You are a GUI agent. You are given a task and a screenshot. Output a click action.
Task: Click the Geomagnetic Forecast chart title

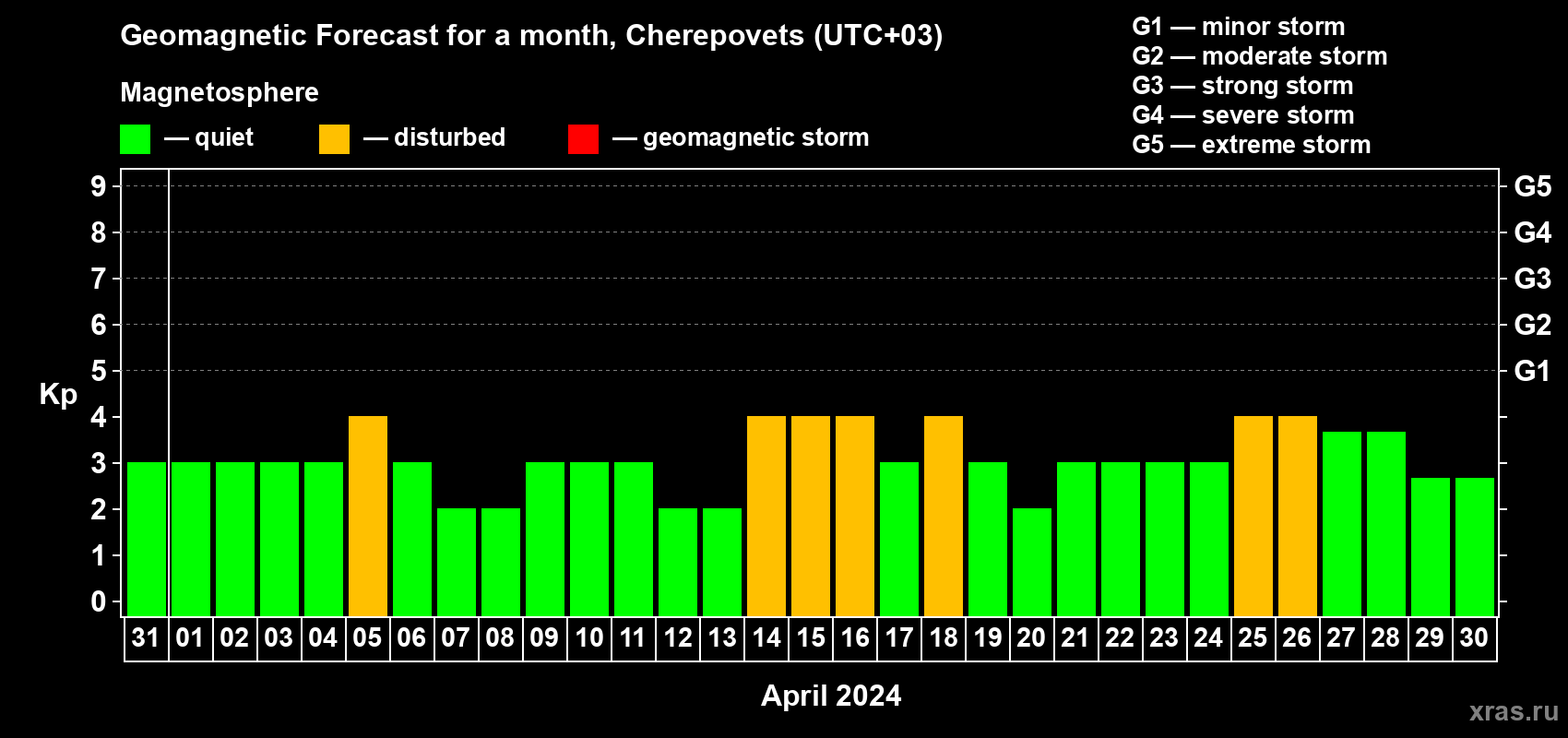pyautogui.click(x=531, y=35)
